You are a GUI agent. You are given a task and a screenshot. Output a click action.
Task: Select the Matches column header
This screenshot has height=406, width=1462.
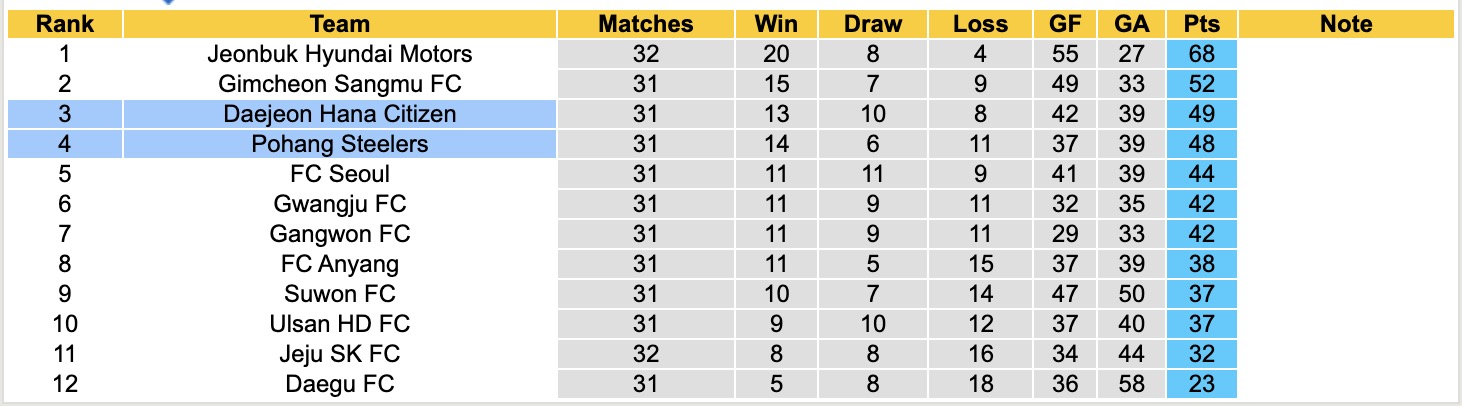point(646,24)
